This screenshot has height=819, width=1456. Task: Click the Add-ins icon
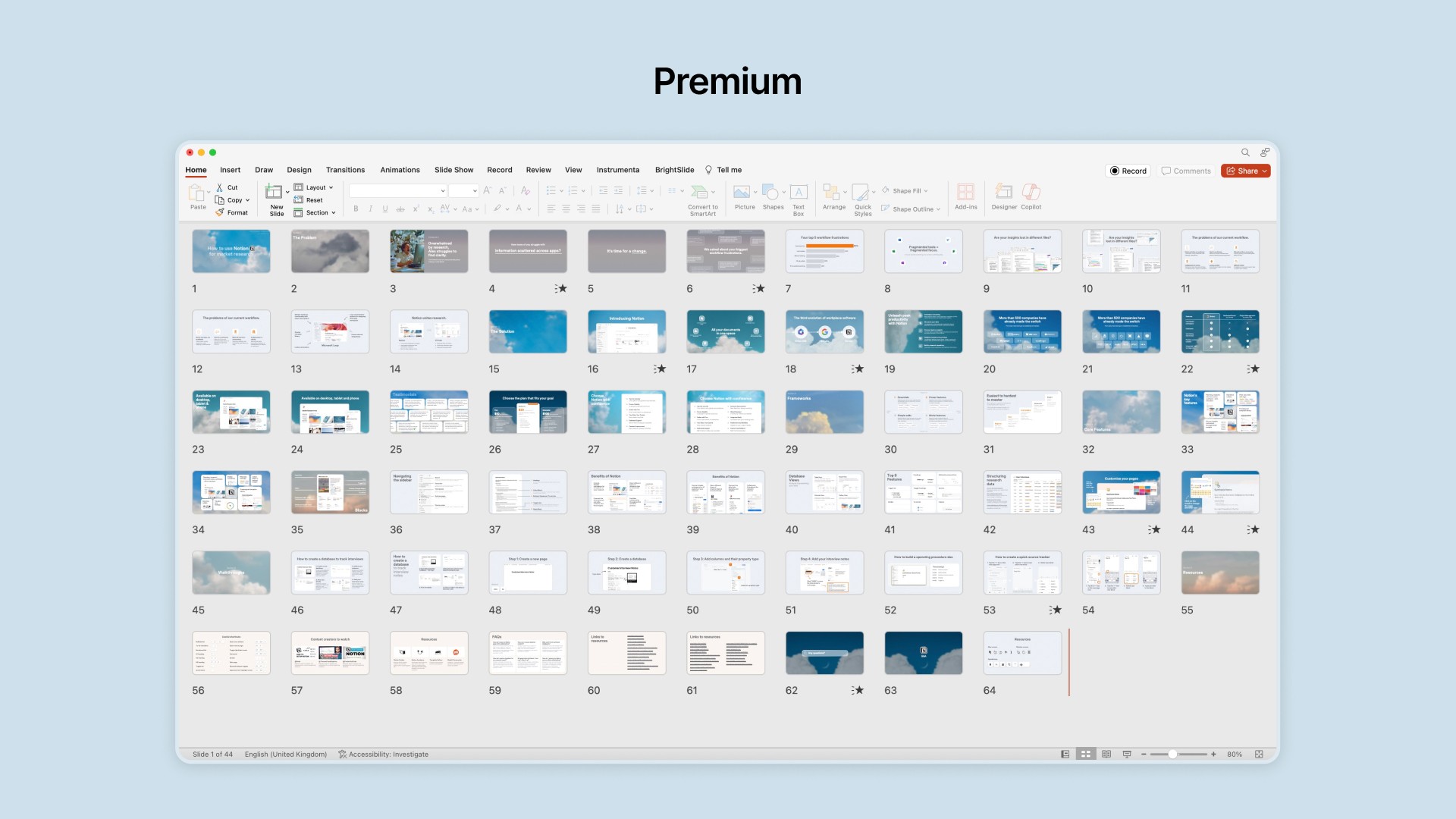click(x=965, y=193)
